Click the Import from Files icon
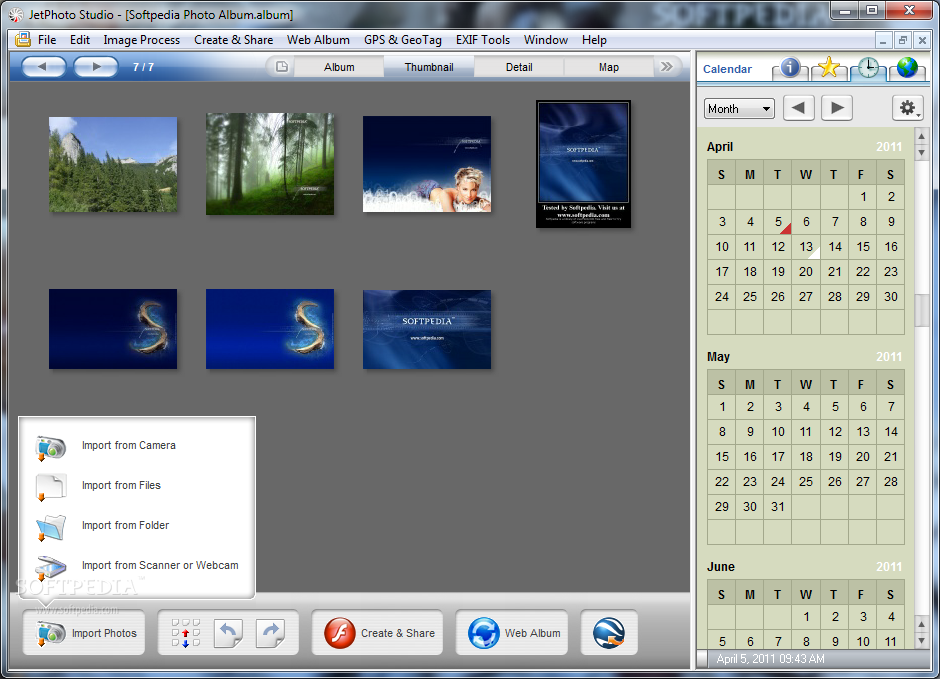The image size is (940, 679). point(50,487)
